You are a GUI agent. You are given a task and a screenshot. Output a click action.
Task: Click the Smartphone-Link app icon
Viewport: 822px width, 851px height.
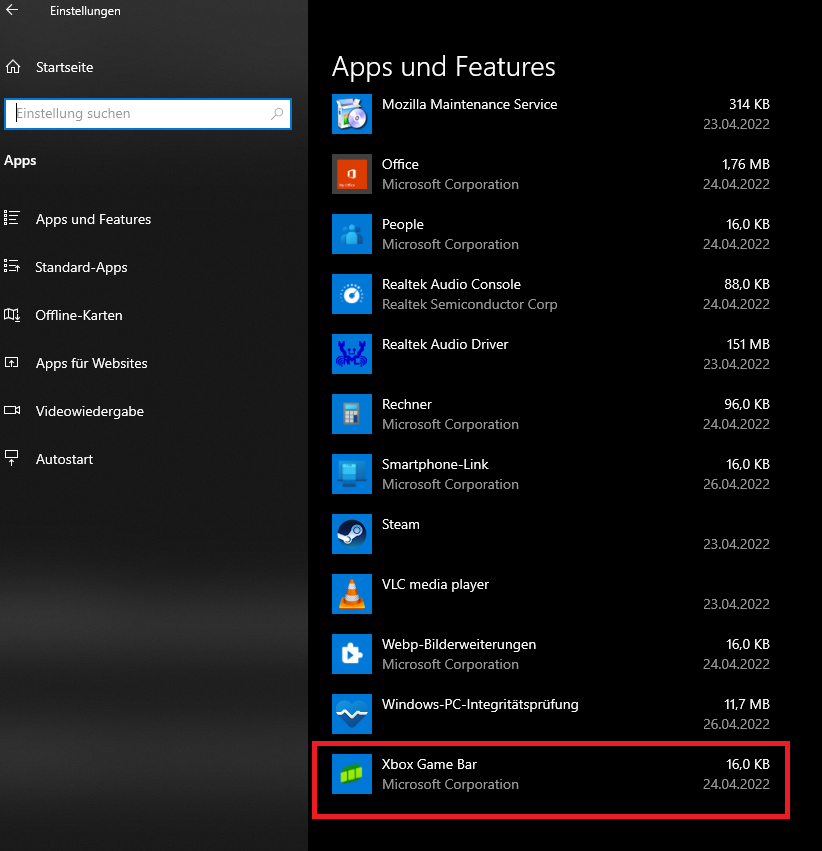(352, 474)
